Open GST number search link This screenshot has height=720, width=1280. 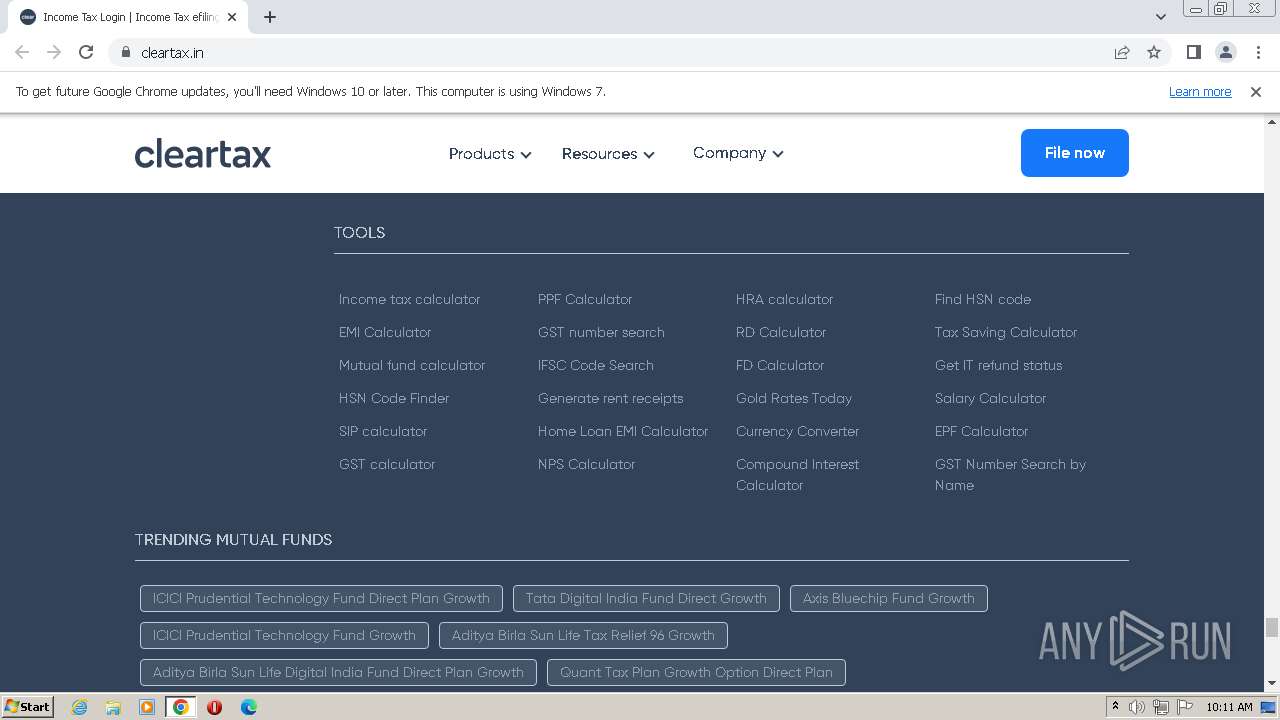click(601, 332)
